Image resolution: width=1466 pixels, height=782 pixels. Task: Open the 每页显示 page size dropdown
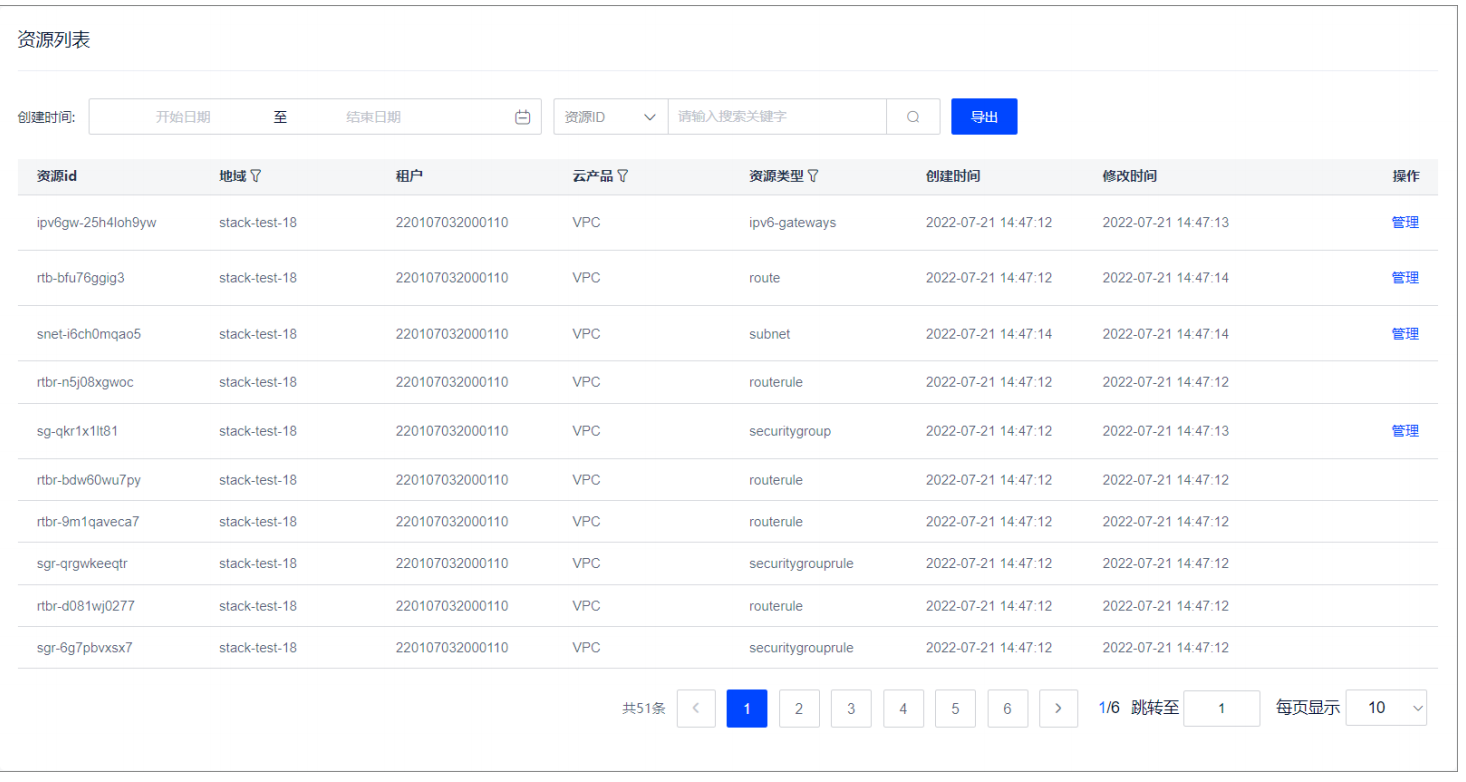point(1387,708)
